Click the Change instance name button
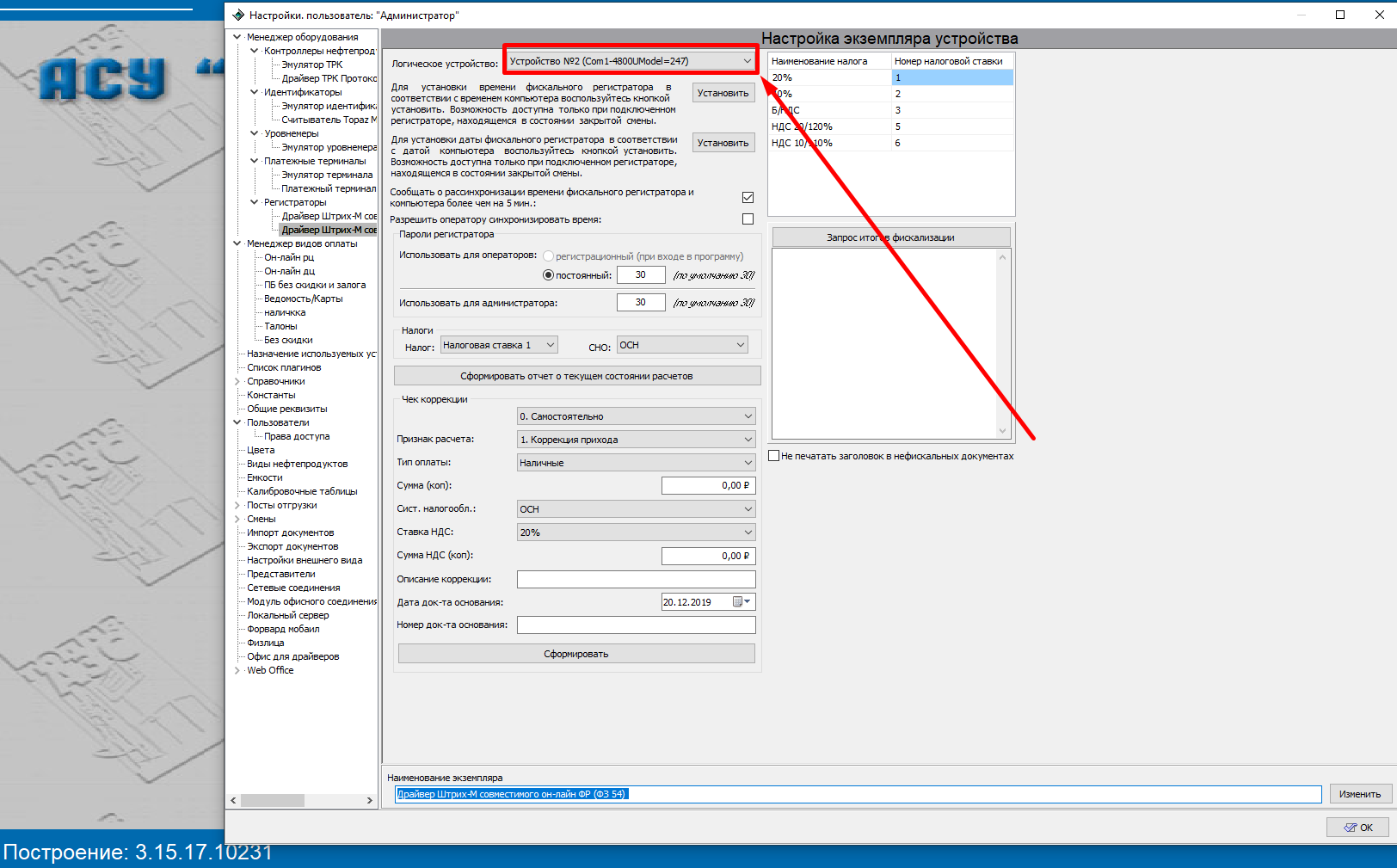This screenshot has height=868, width=1397. [1359, 794]
